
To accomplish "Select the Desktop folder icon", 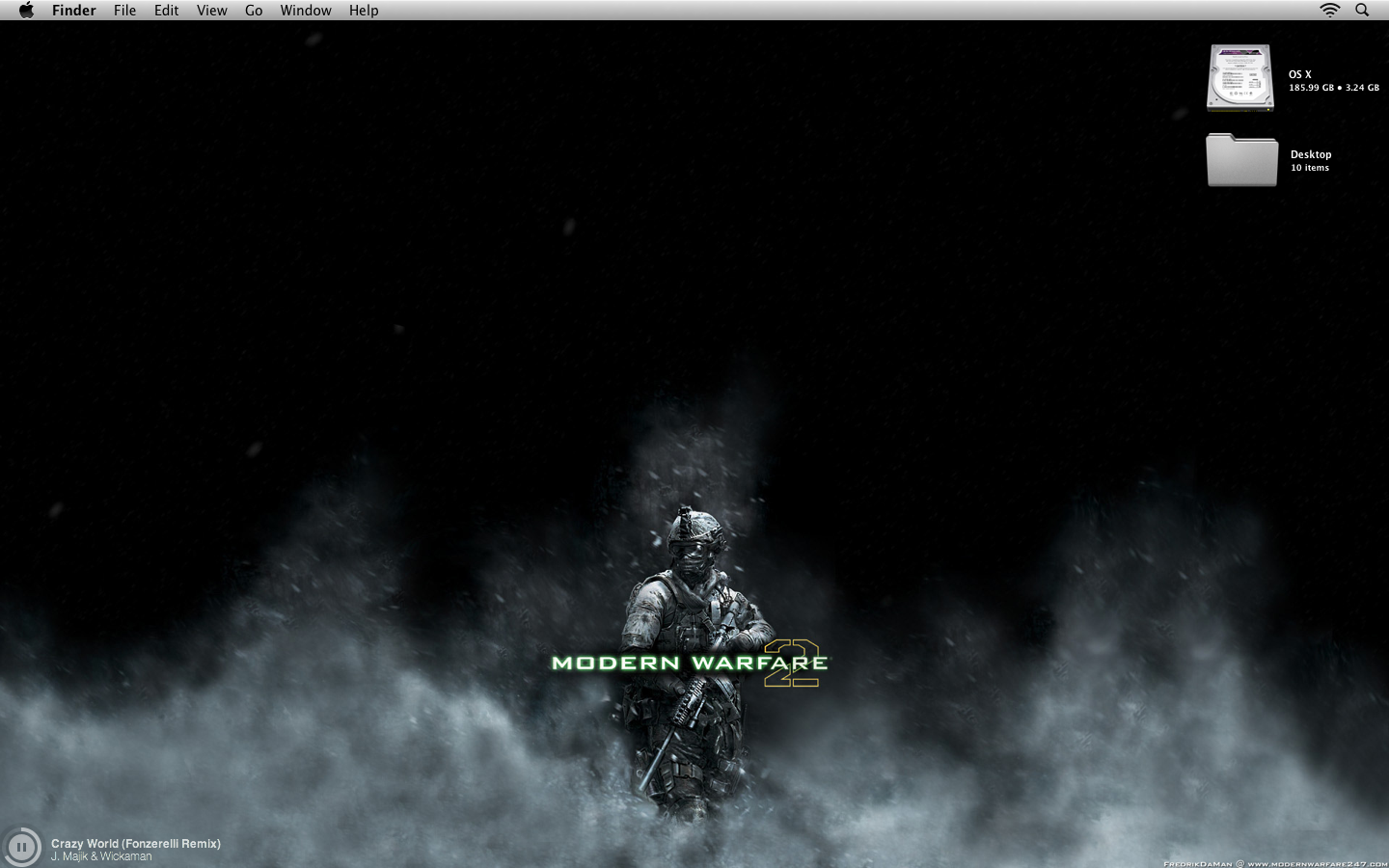I will 1241,160.
